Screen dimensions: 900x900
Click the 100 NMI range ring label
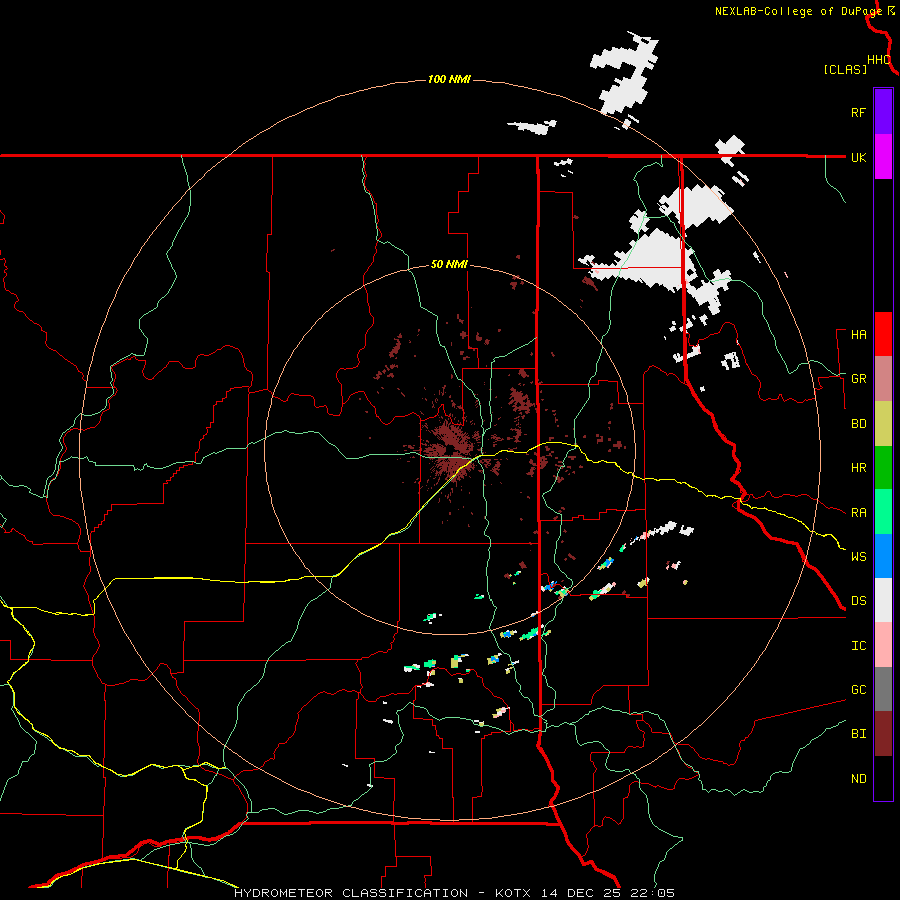(449, 79)
